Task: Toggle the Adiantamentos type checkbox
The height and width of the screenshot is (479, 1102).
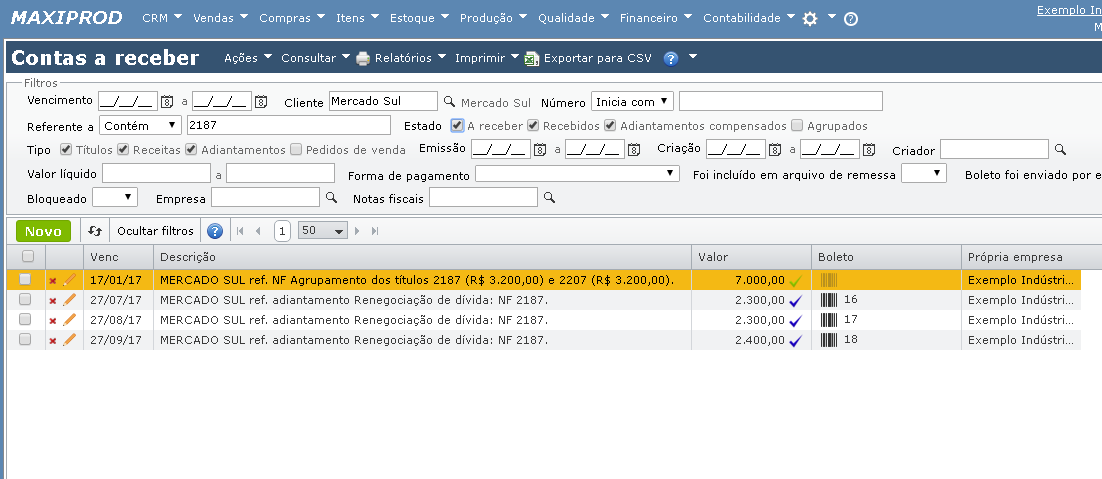Action: coord(191,150)
